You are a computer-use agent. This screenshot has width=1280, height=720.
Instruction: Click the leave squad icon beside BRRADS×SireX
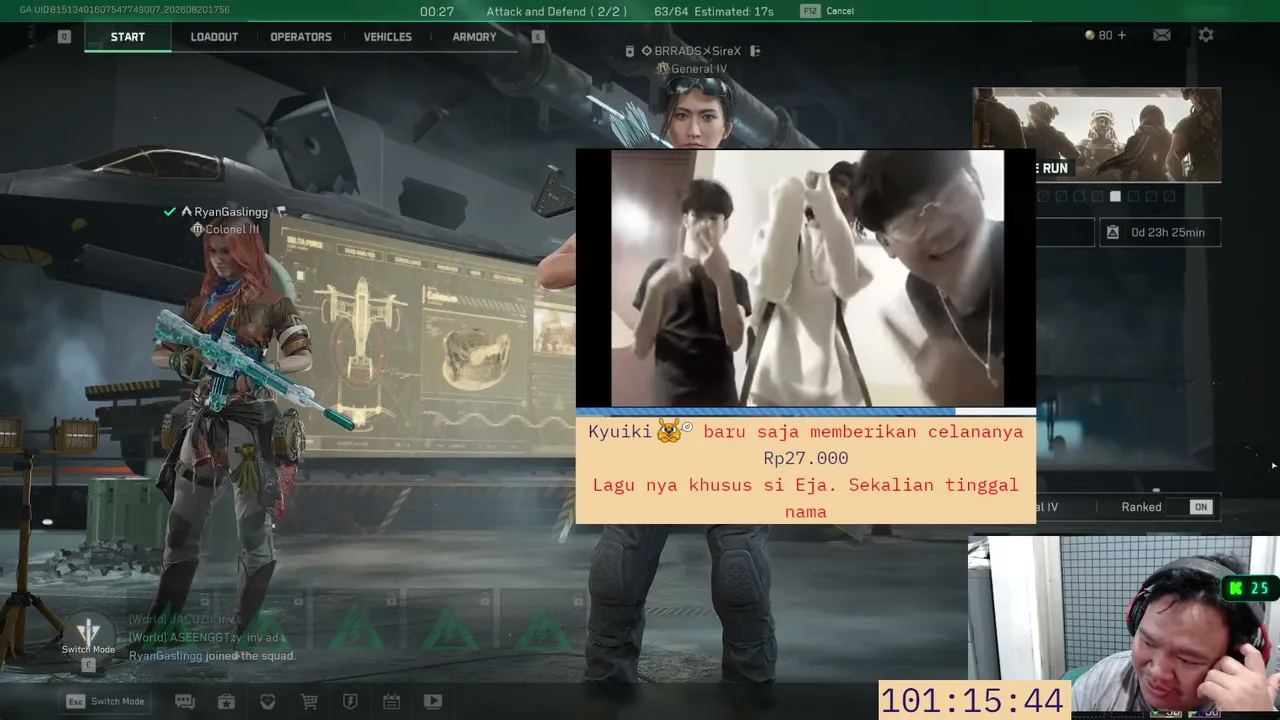[755, 51]
